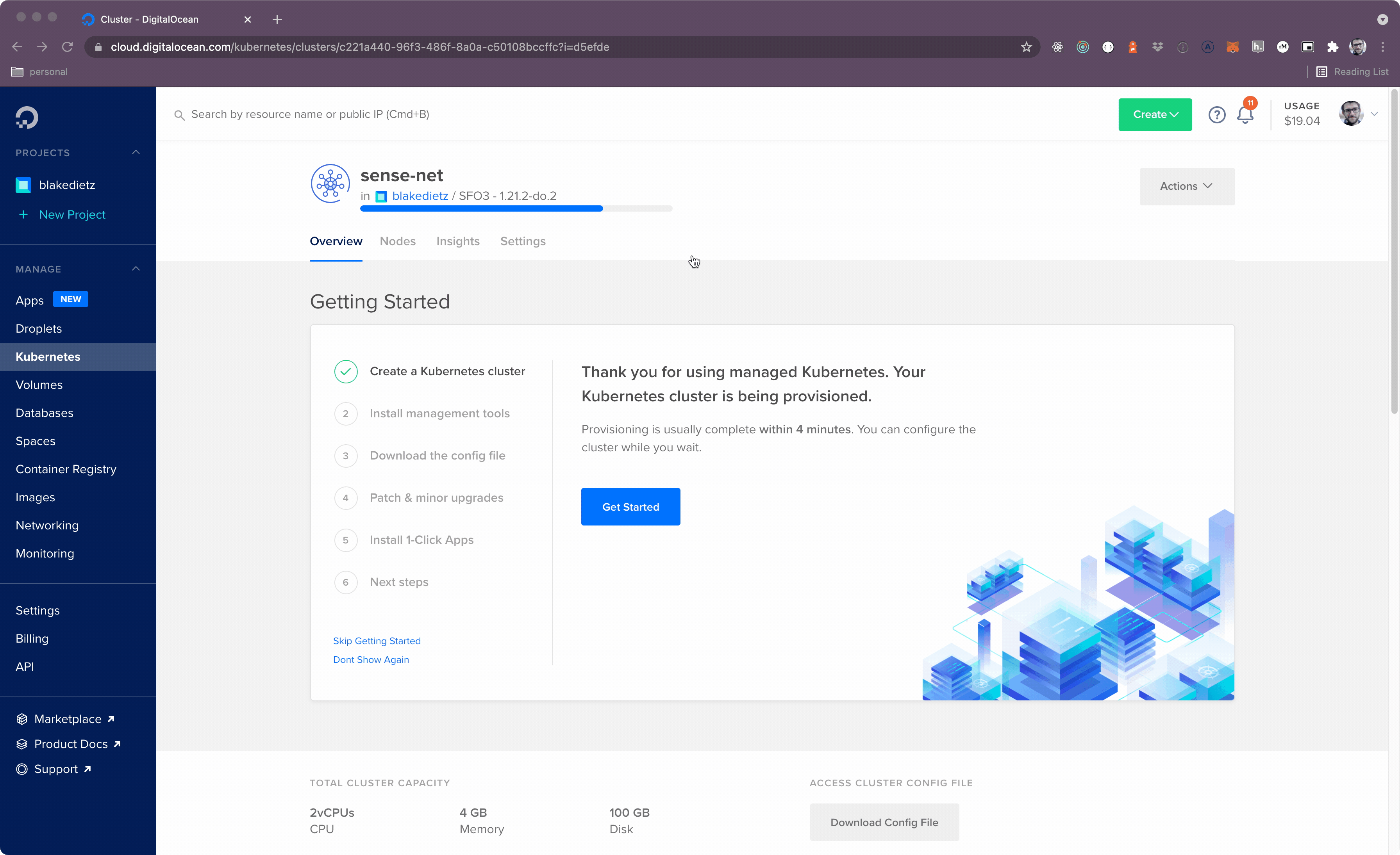
Task: Click the Marketplace icon in sidebar
Action: tap(21, 719)
